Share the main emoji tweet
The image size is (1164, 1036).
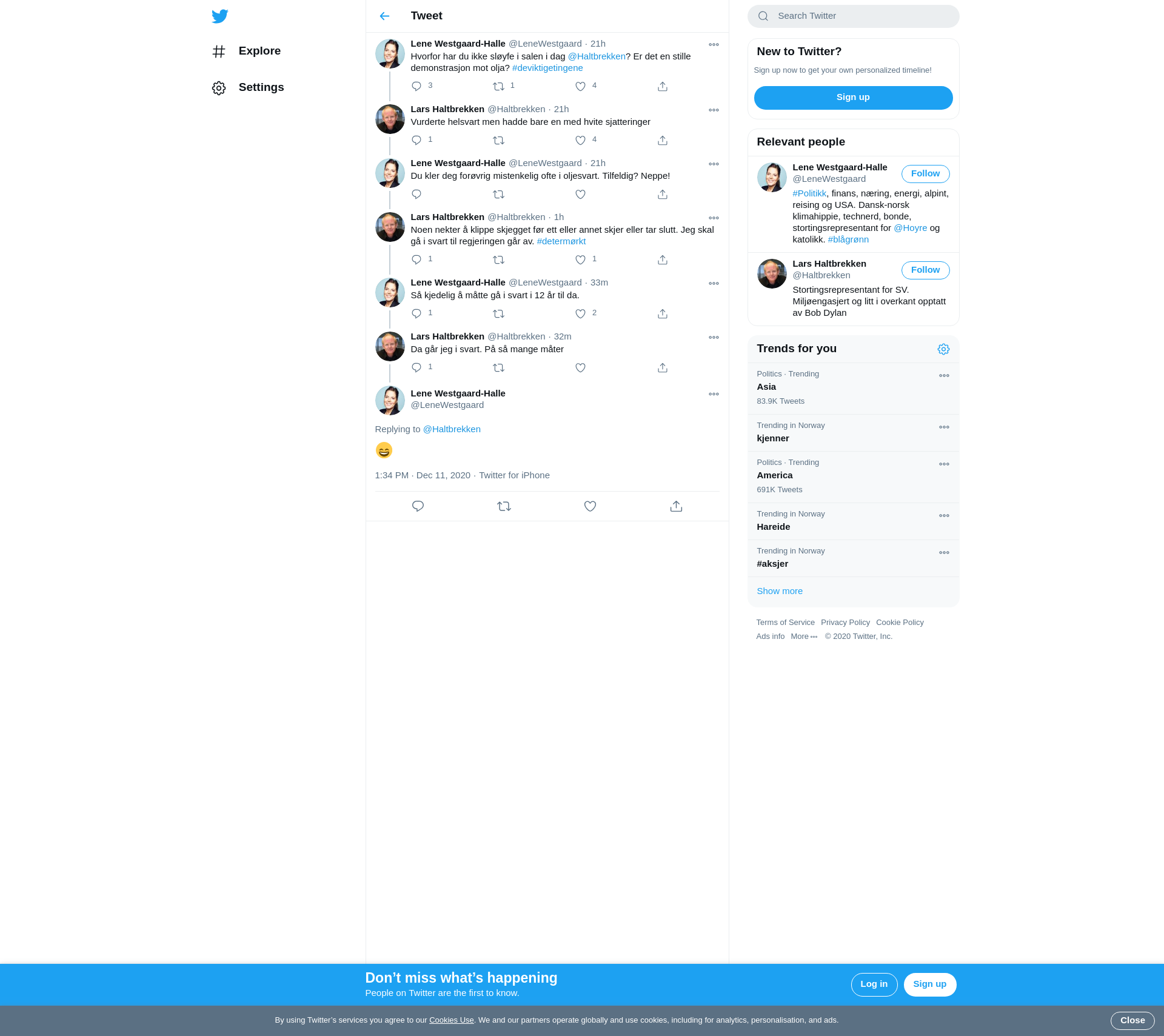(x=676, y=506)
